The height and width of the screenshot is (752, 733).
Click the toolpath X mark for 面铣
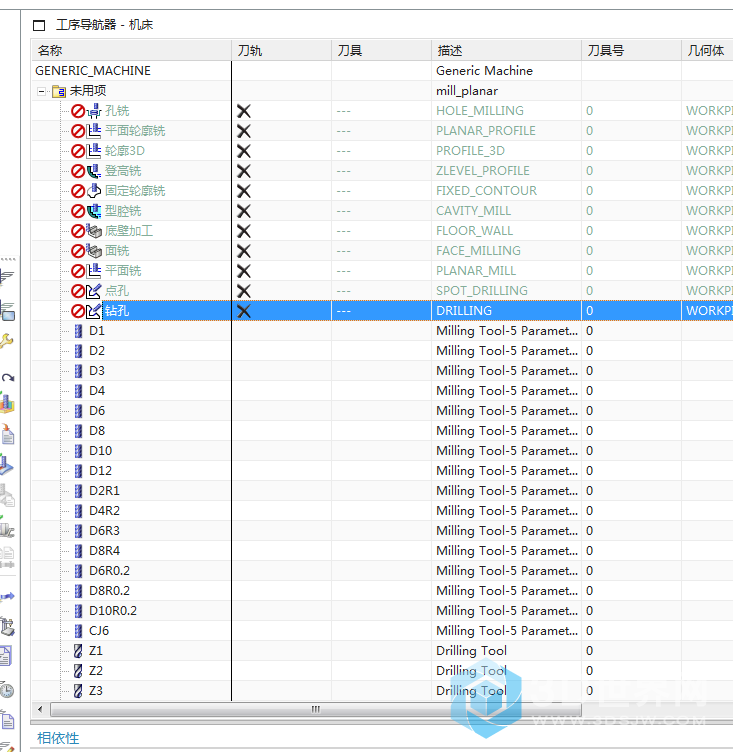(244, 251)
